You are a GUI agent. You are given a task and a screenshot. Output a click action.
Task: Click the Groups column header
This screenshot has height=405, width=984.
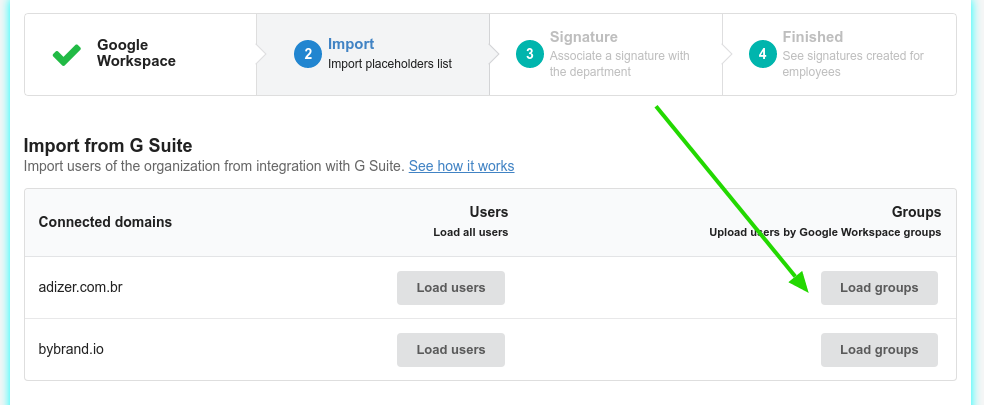(x=916, y=212)
